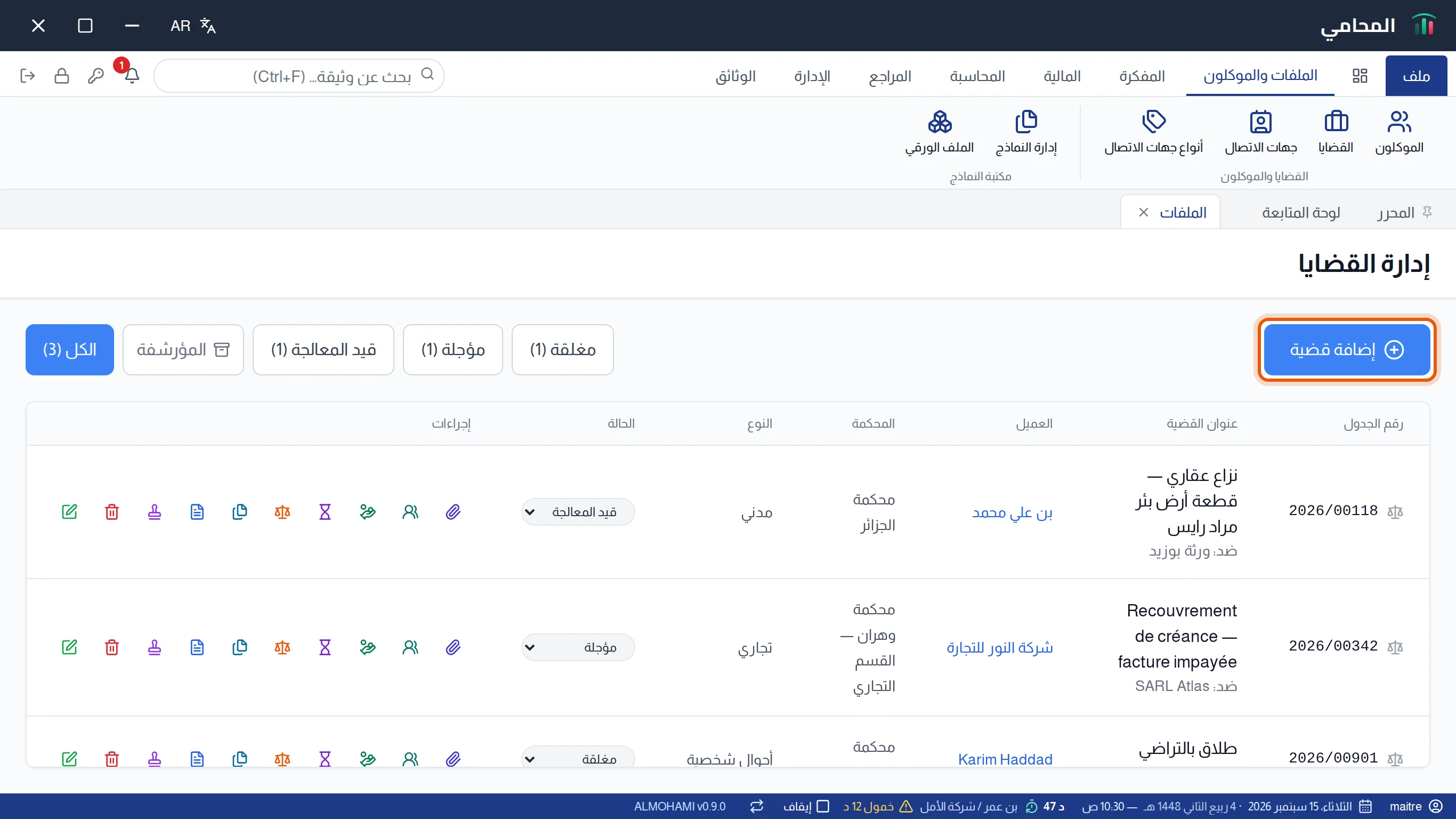The height and width of the screenshot is (819, 1456).
Task: Open أنواع جهات الاتصال in the ribbon
Action: pos(1154,132)
